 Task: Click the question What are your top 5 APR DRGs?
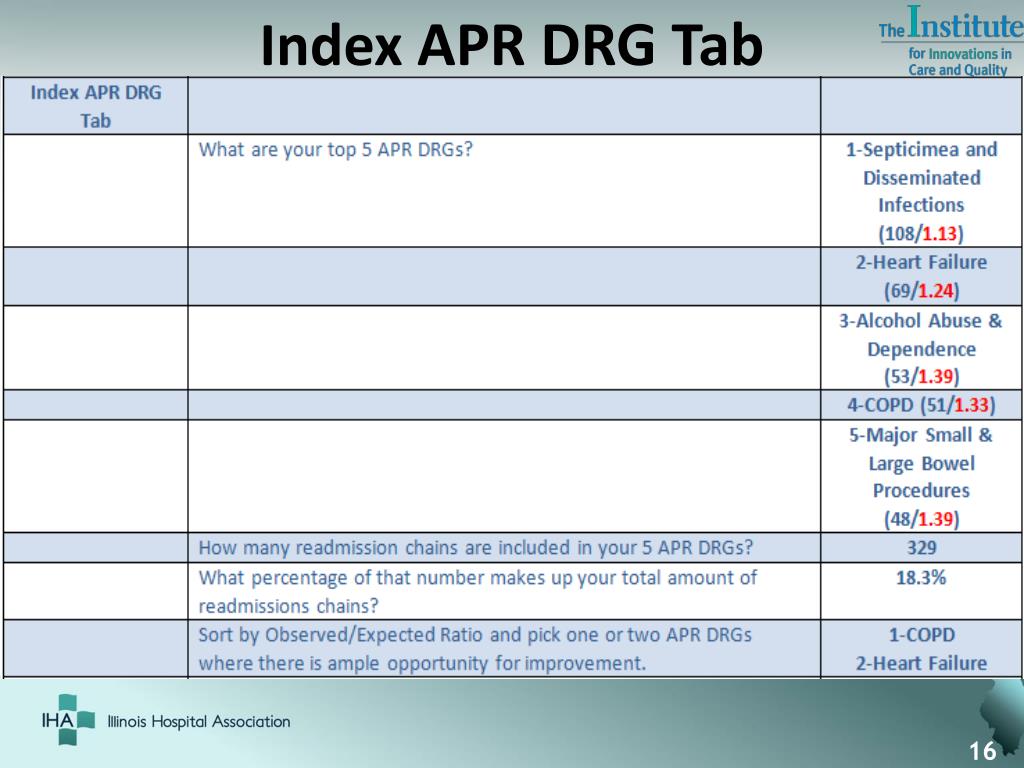coord(336,150)
